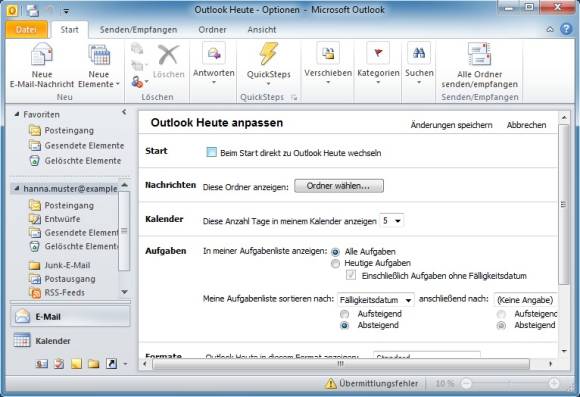Open the Aufgaben icon in navigation bar
This screenshot has height=397, width=580.
coord(59,364)
